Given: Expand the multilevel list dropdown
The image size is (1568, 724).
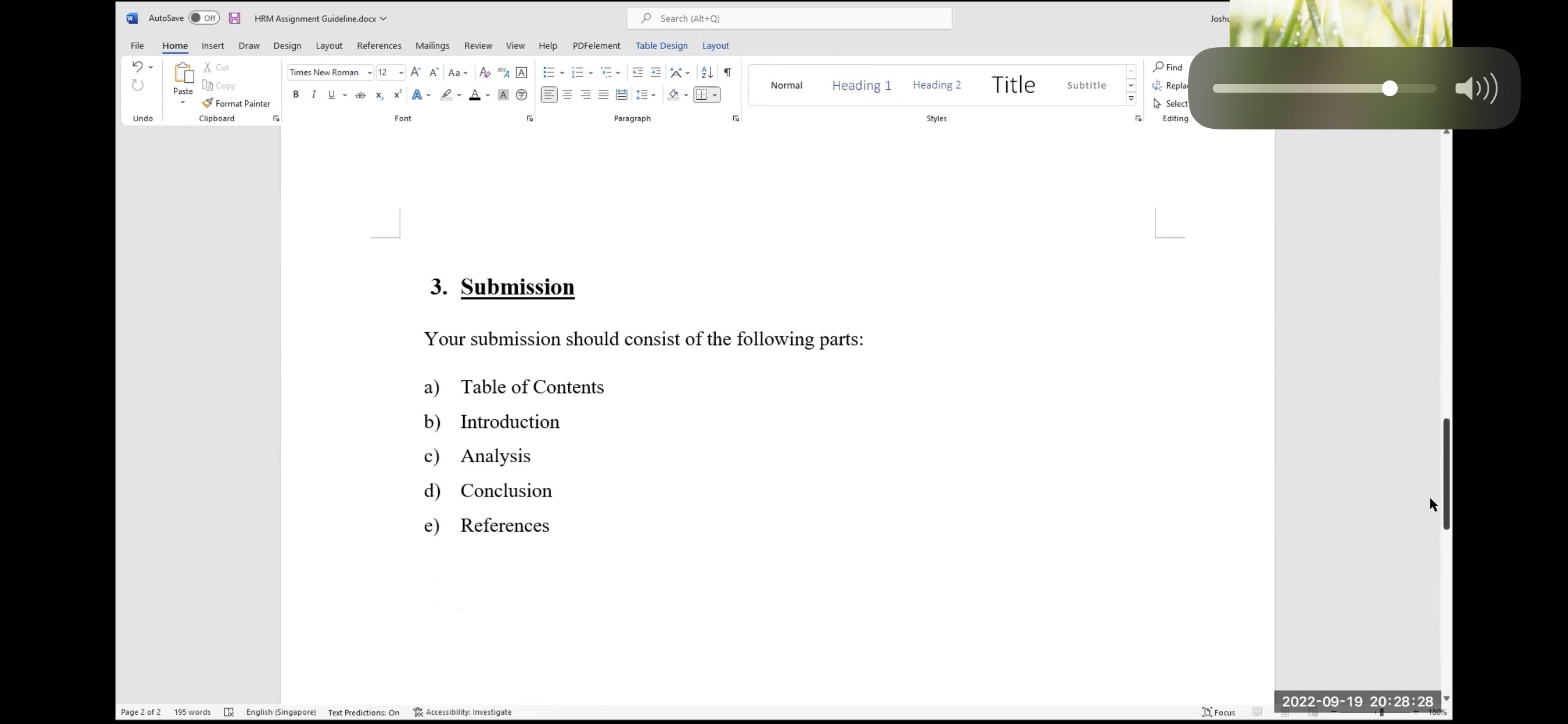Looking at the screenshot, I should coord(618,73).
